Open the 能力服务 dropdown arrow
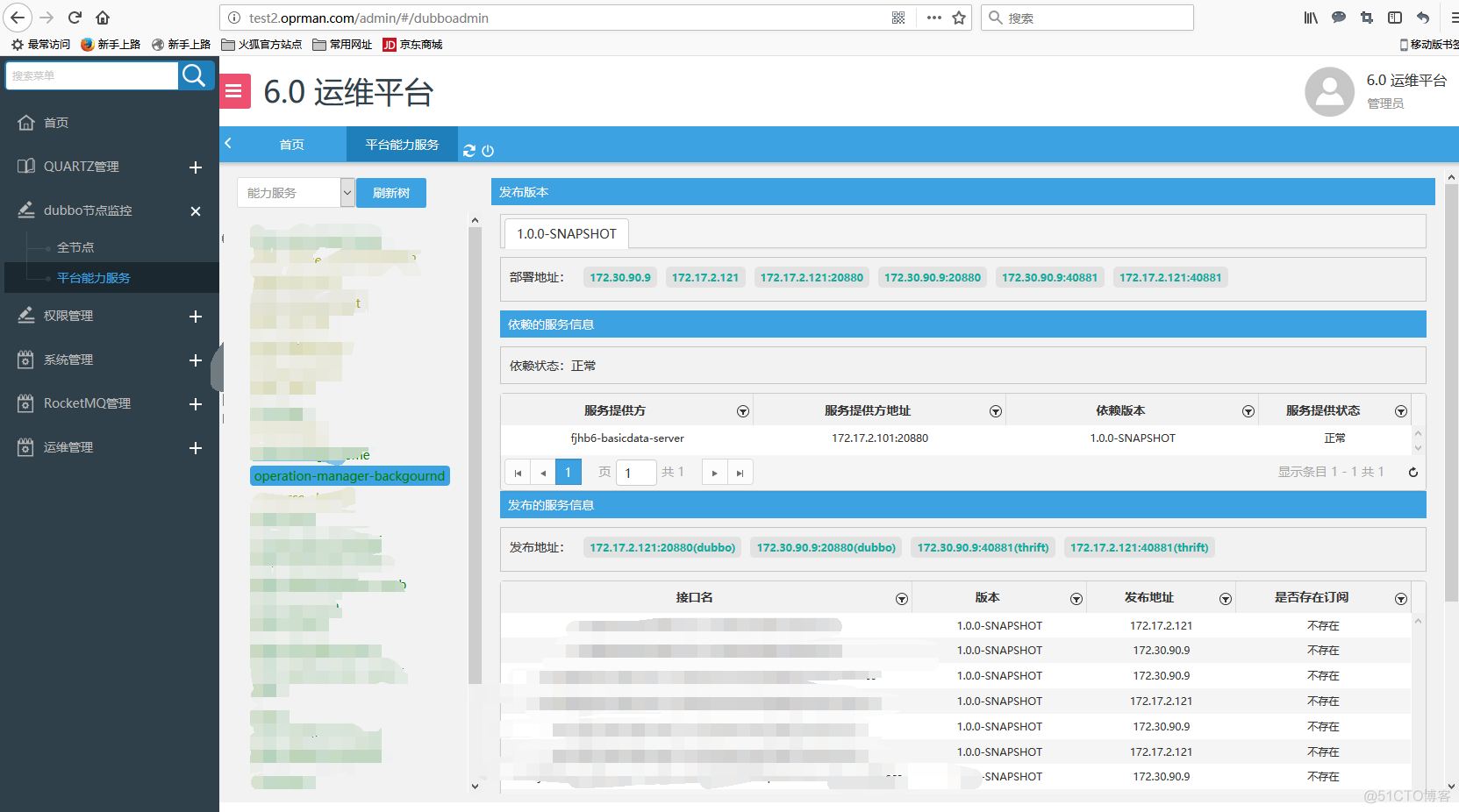Image resolution: width=1459 pixels, height=812 pixels. (347, 193)
